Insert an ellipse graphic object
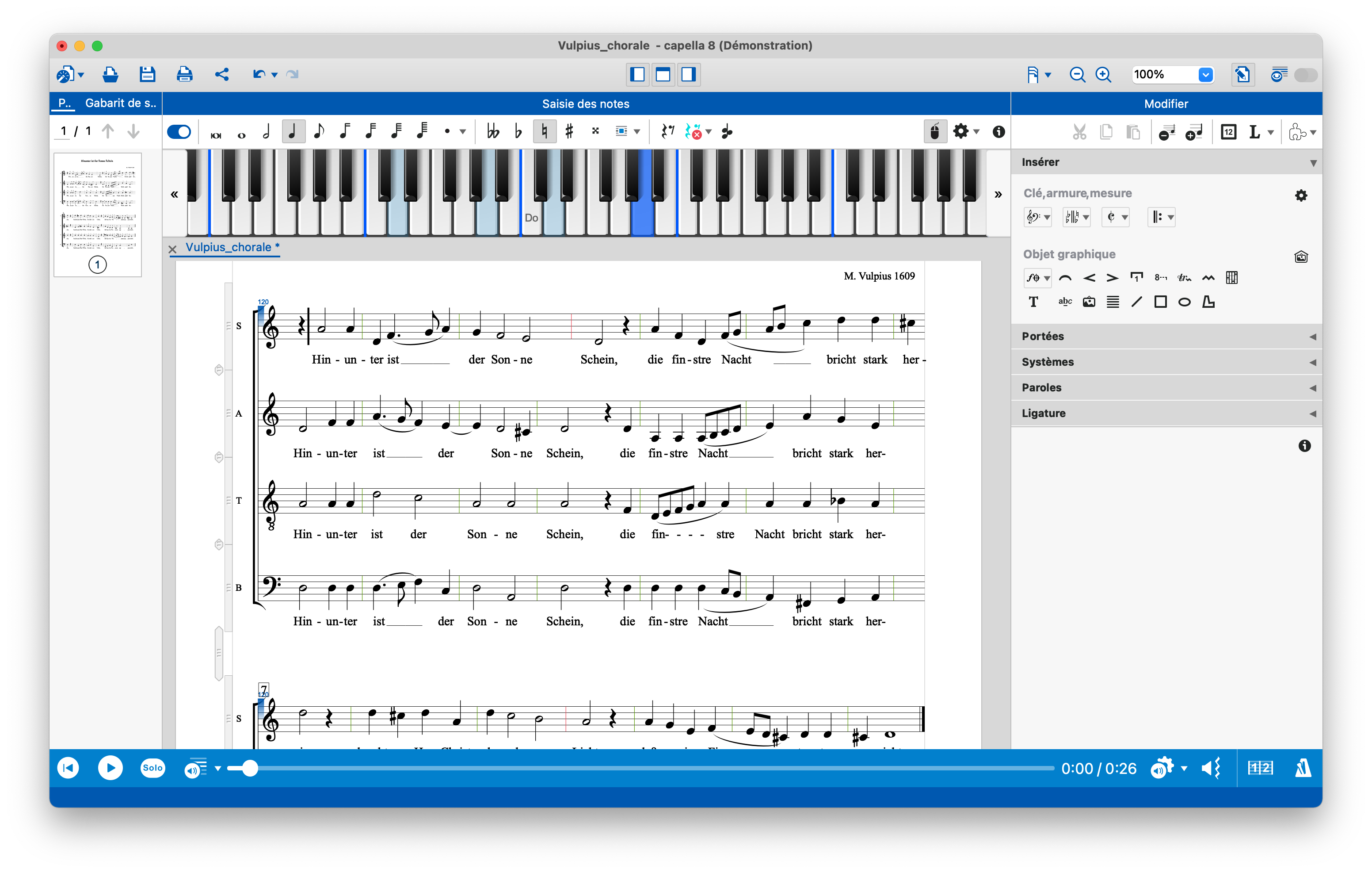Screen dimensions: 1372x873 1185,302
